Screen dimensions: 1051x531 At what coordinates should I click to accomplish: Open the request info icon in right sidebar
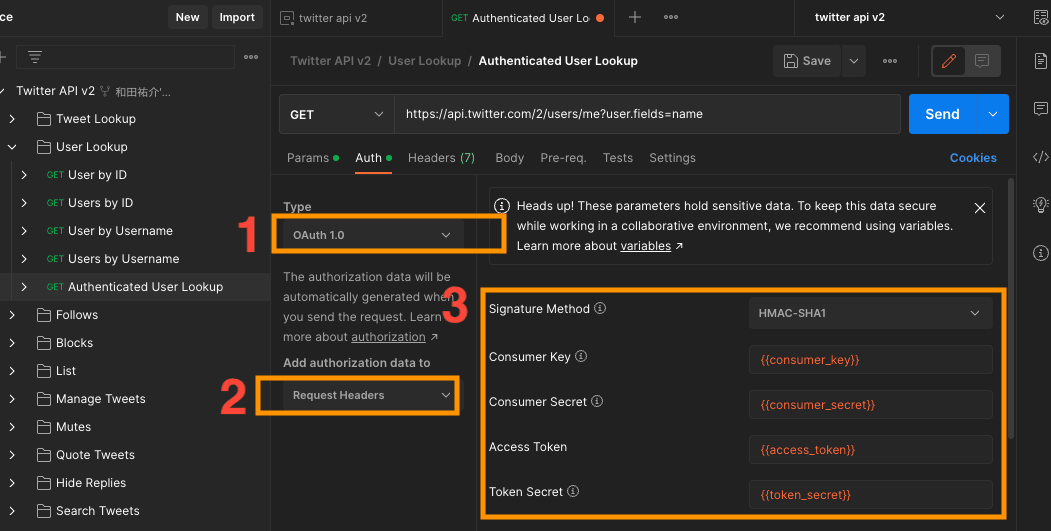click(x=1040, y=253)
